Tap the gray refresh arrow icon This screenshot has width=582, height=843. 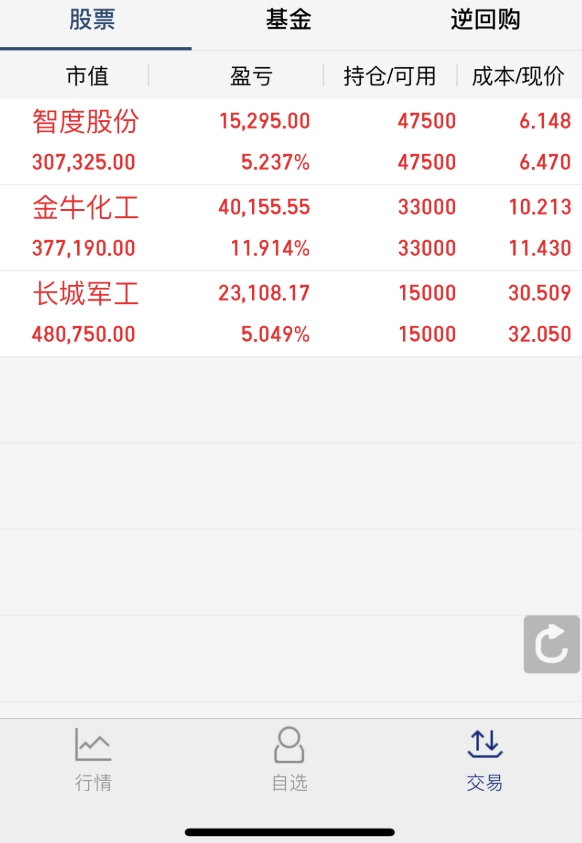coord(552,644)
